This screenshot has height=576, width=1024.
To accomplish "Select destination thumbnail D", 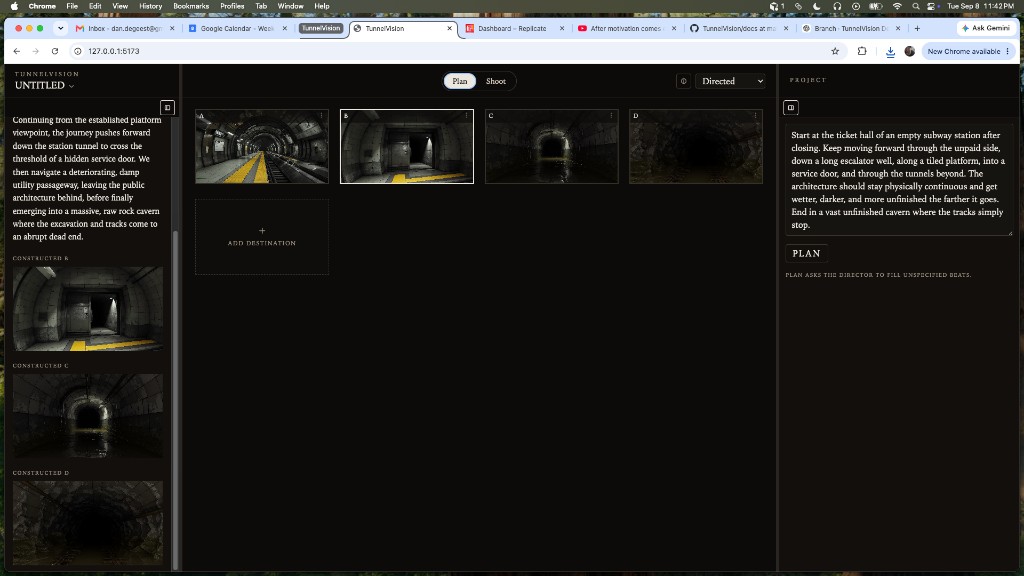I will point(696,146).
